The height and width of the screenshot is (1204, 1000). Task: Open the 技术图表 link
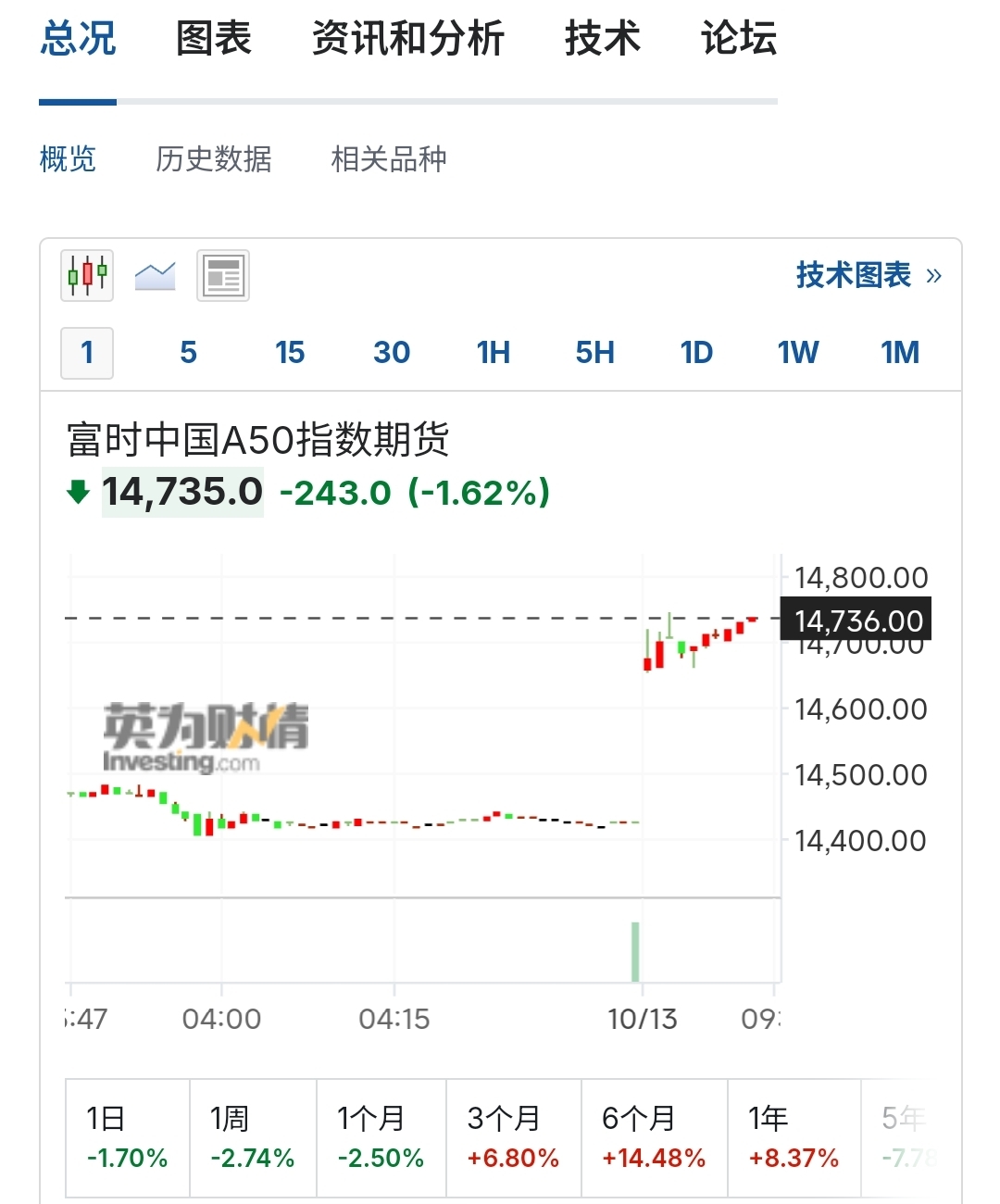point(869,275)
